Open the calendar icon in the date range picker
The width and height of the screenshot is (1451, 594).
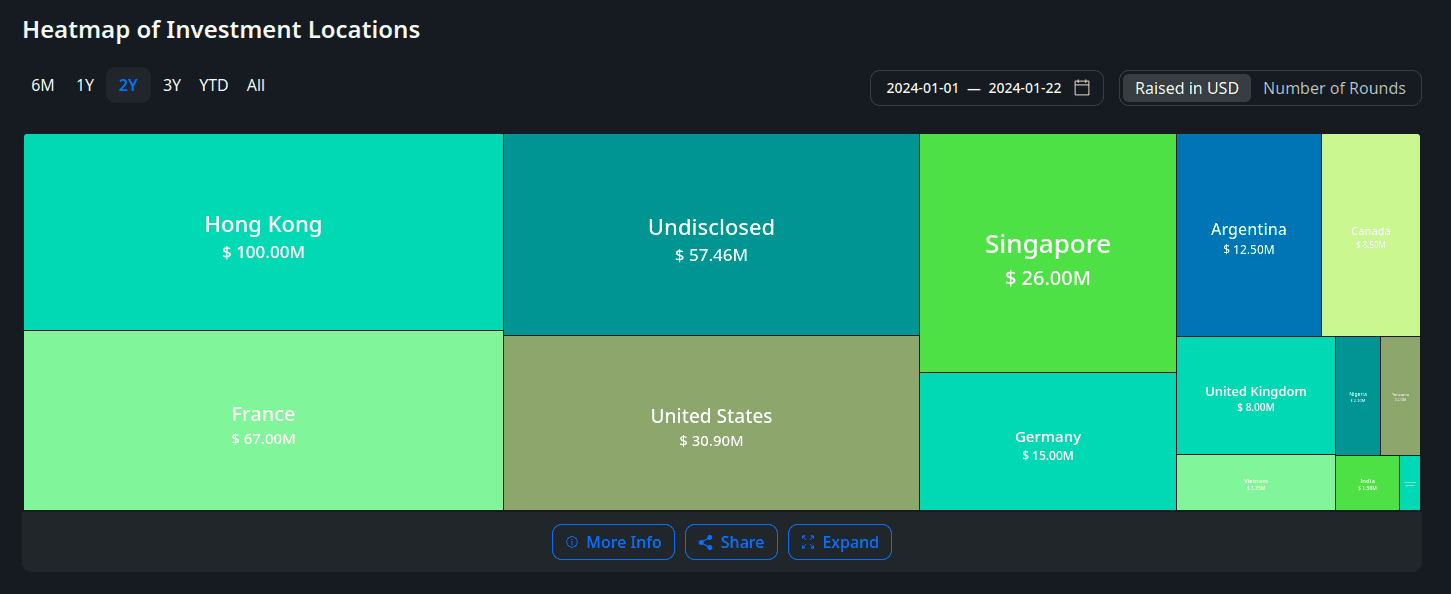click(x=1081, y=88)
